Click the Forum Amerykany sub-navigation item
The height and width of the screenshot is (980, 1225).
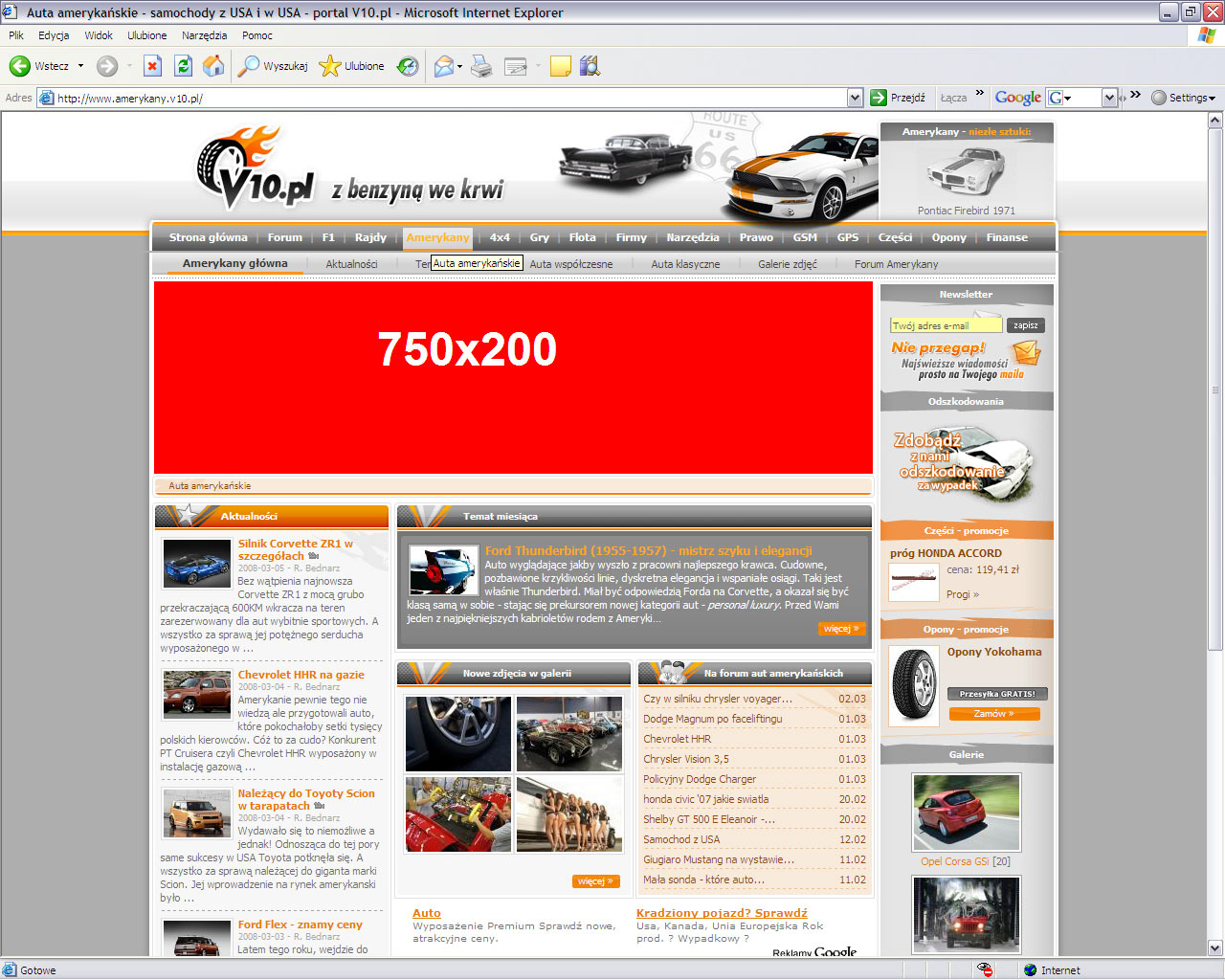pyautogui.click(x=896, y=264)
